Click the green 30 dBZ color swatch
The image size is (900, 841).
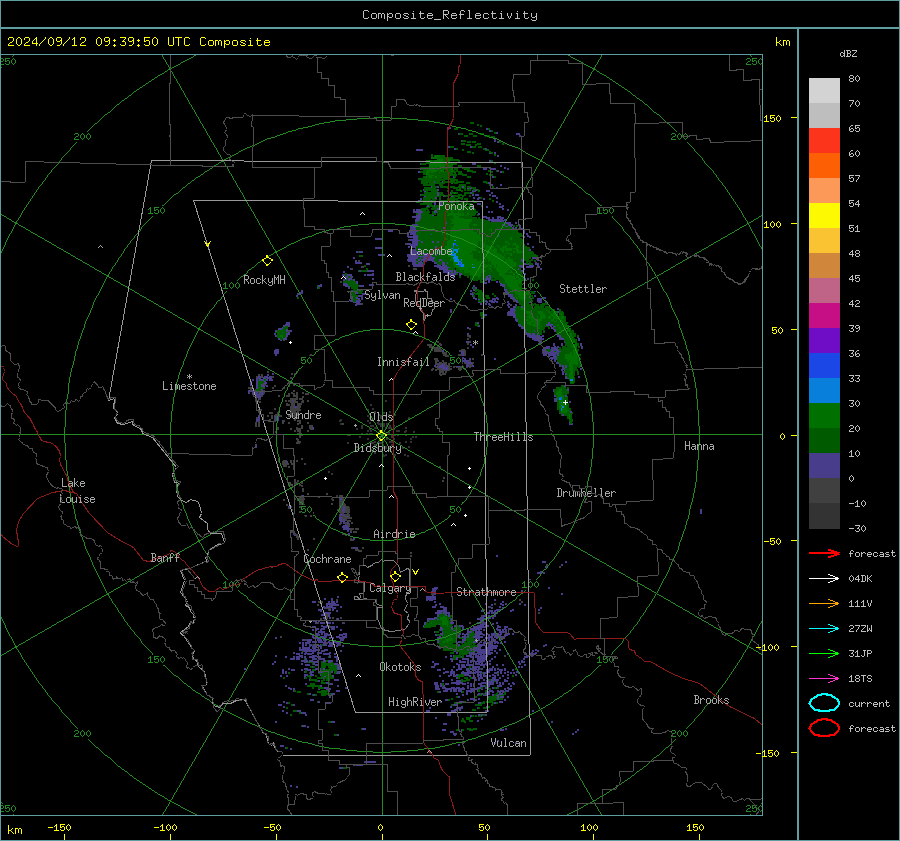click(x=824, y=415)
